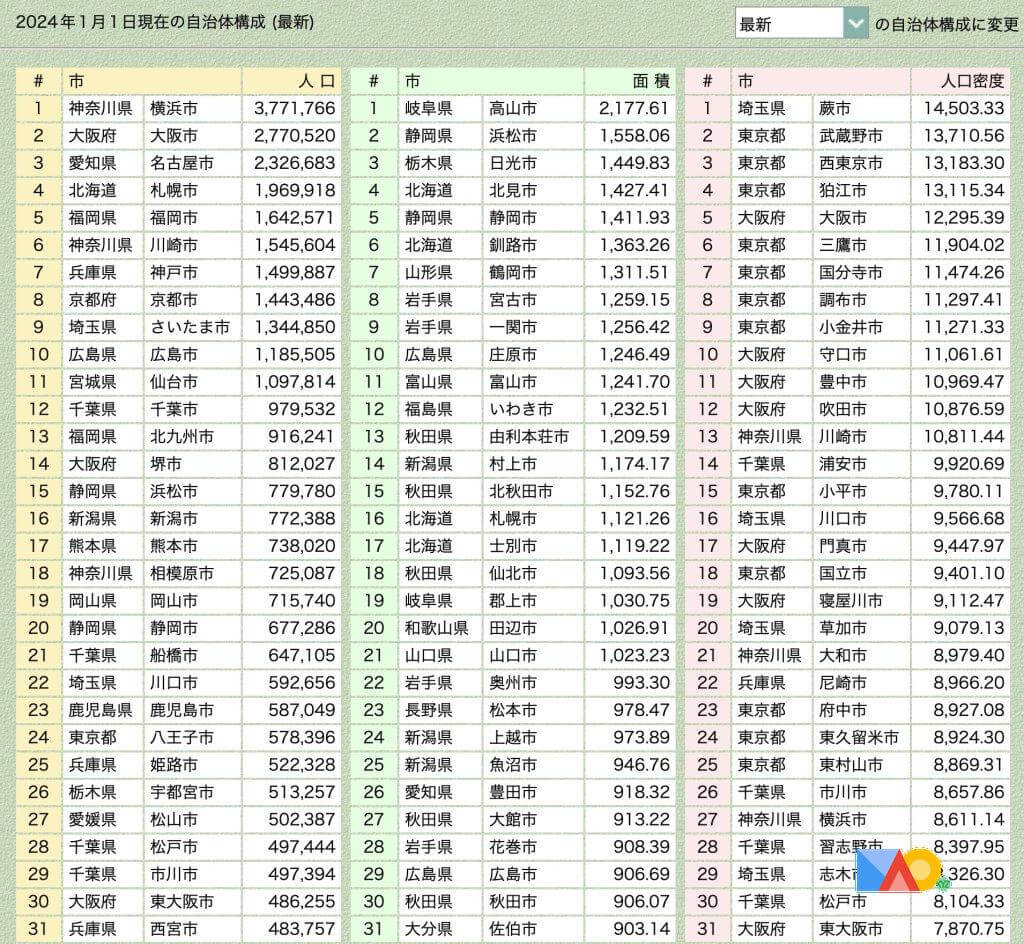Open the 日光市 link in area ranking
Viewport: 1024px width, 944px height.
click(x=512, y=163)
